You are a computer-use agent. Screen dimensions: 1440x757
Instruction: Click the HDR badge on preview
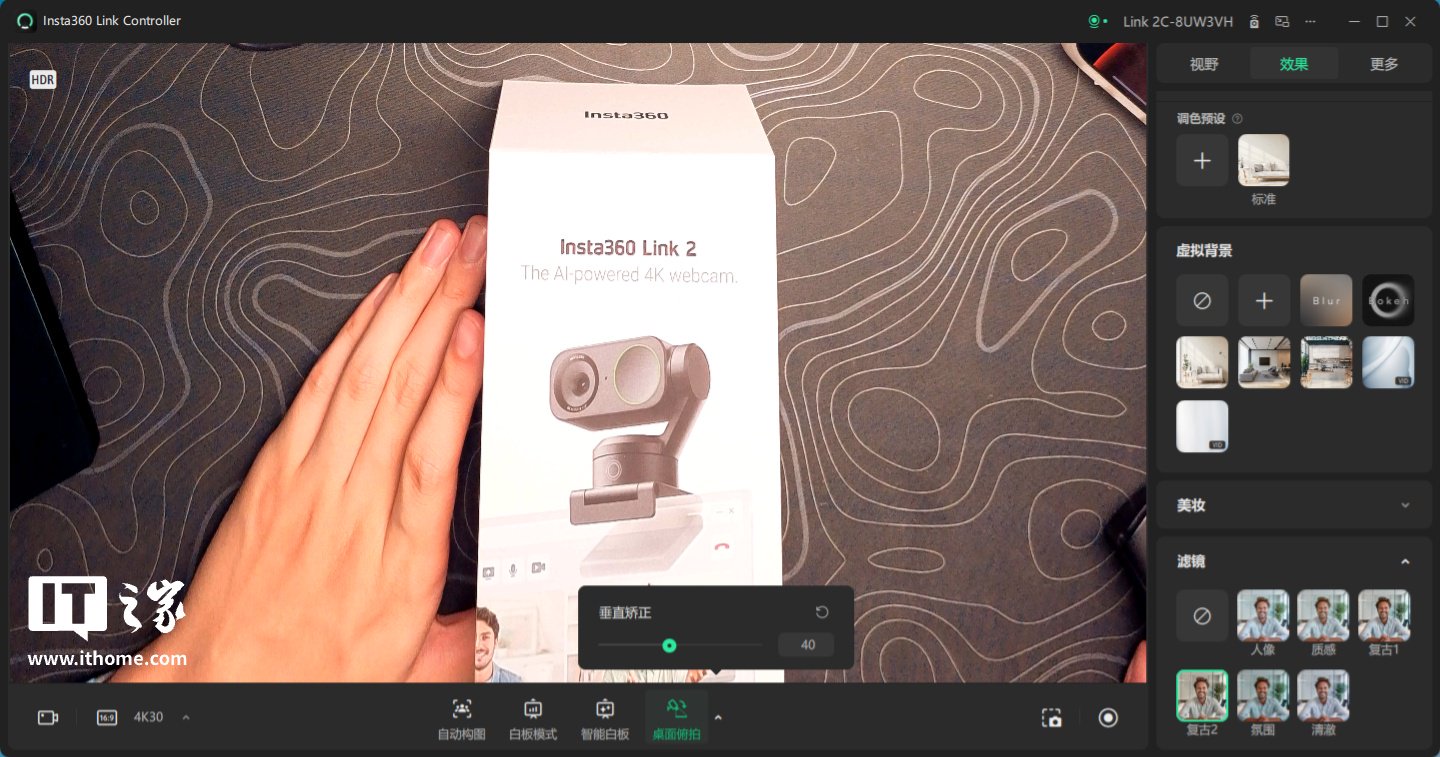tap(43, 79)
